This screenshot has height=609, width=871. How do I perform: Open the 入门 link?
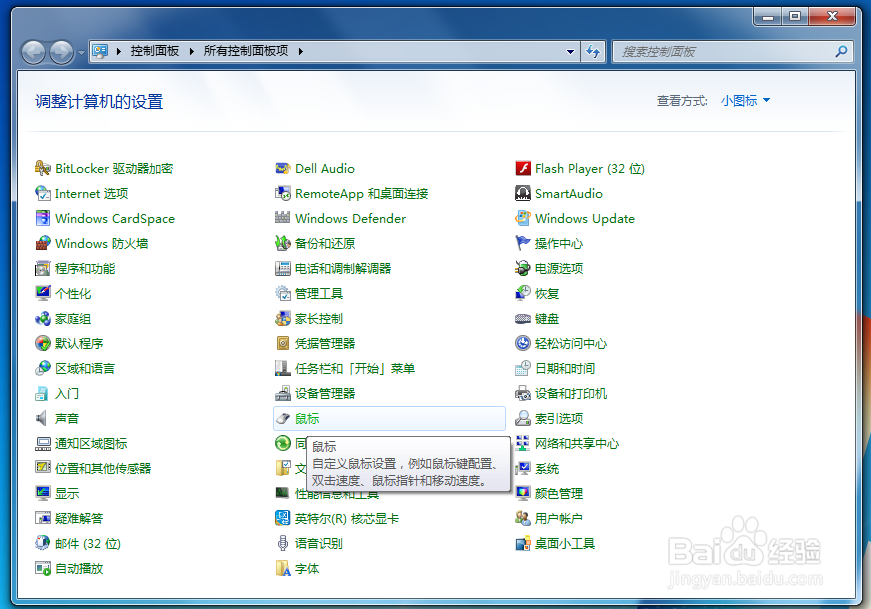tap(67, 393)
